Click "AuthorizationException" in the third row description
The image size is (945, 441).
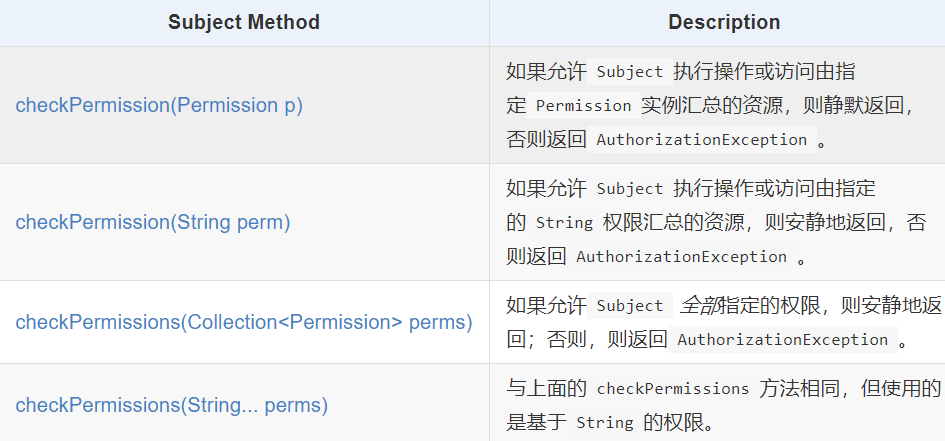pyautogui.click(x=782, y=340)
